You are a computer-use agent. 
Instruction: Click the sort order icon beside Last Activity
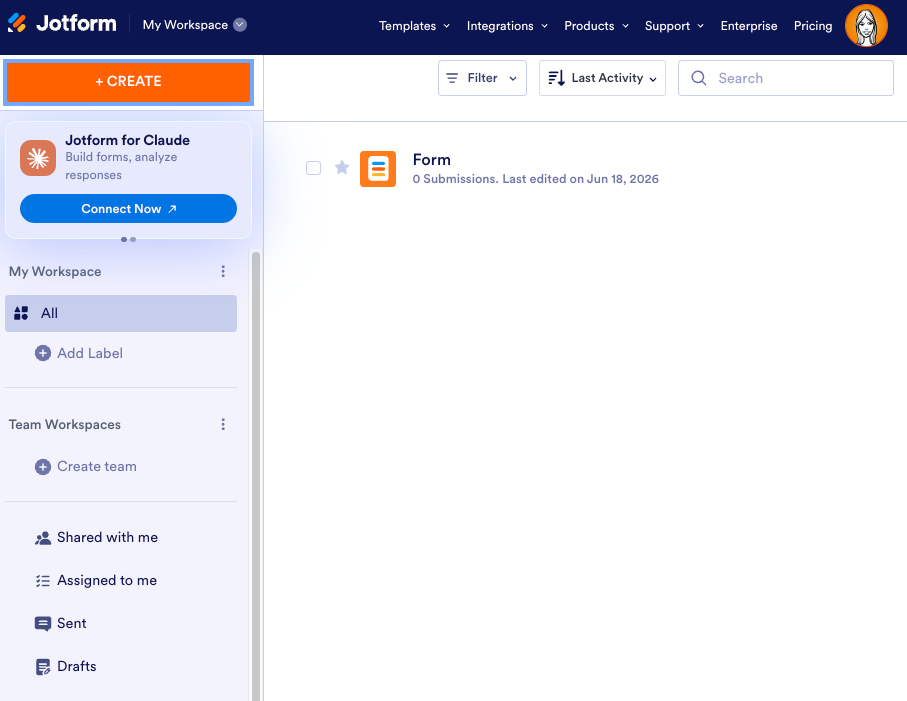[x=556, y=78]
